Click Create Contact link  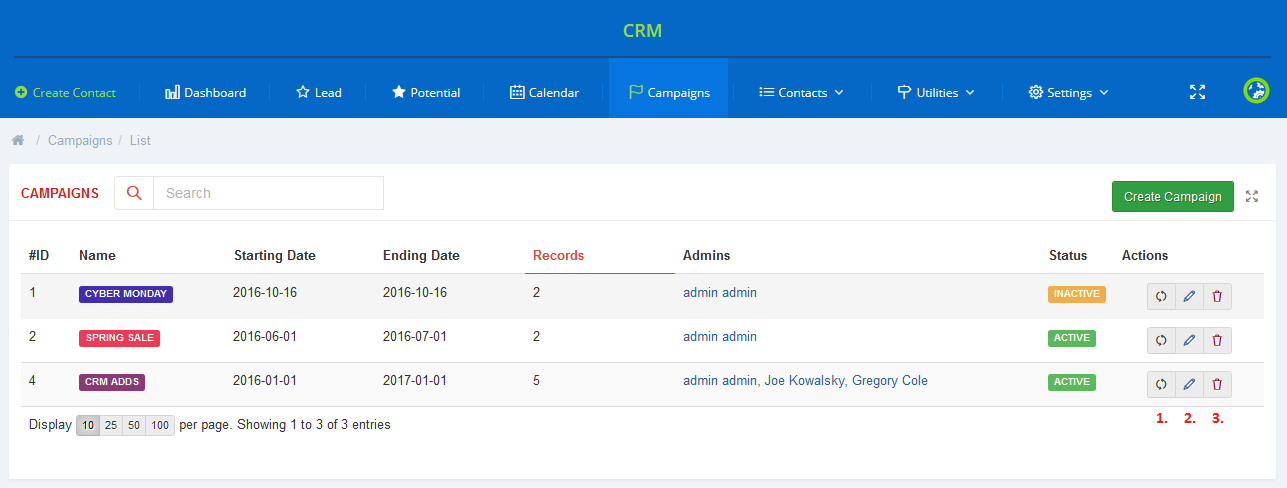(x=66, y=92)
